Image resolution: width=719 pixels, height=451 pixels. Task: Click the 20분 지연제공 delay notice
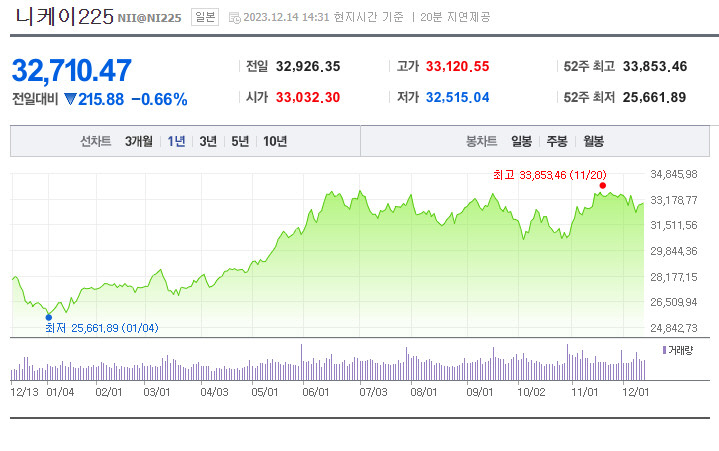coord(455,17)
